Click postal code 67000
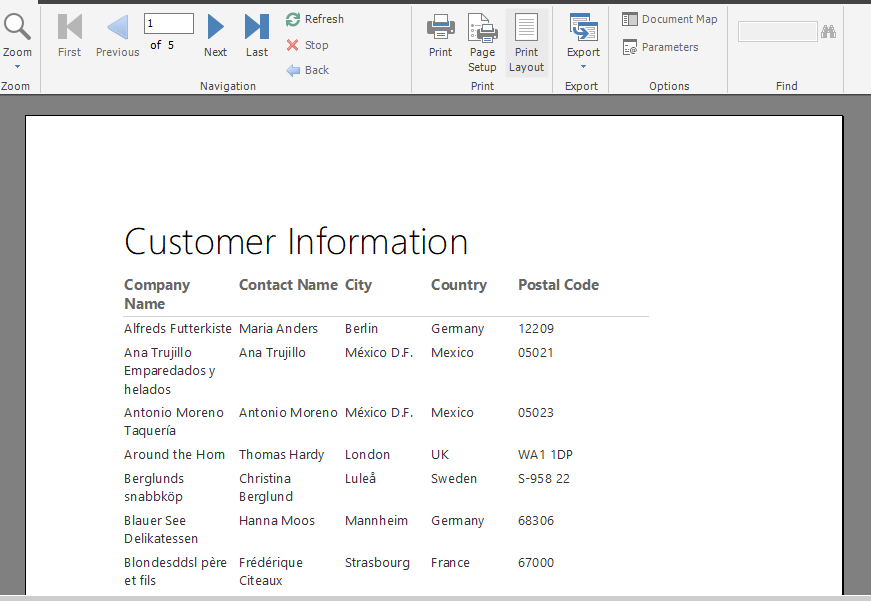 coord(536,562)
